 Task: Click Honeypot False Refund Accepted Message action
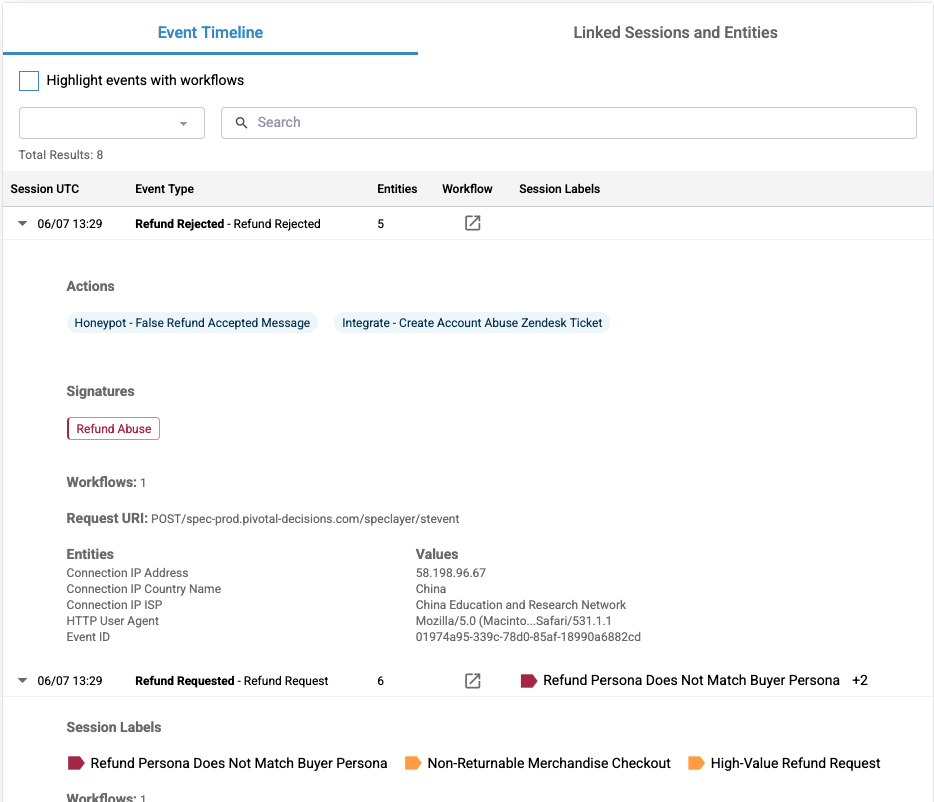pos(192,323)
